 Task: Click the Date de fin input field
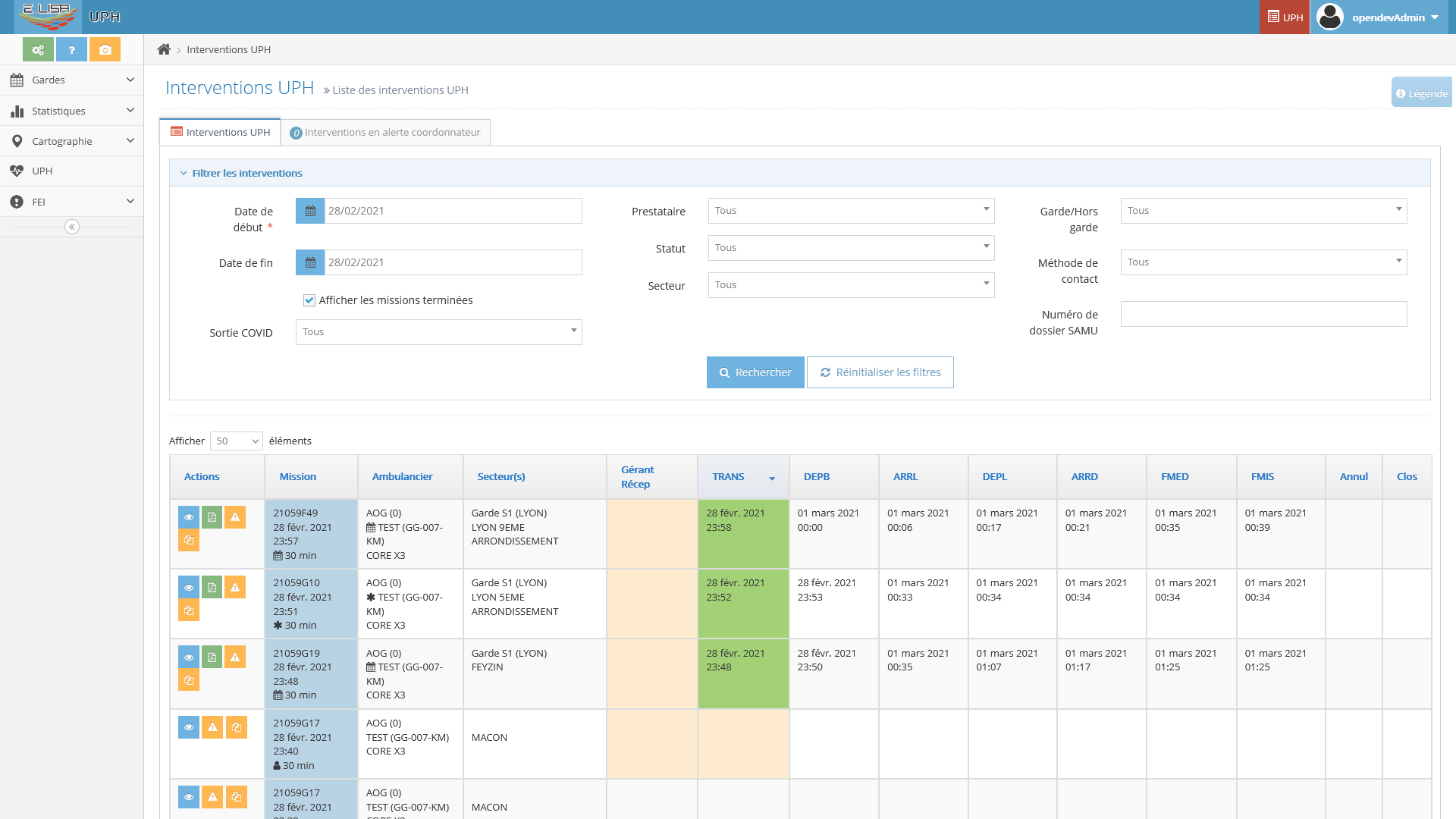click(453, 262)
